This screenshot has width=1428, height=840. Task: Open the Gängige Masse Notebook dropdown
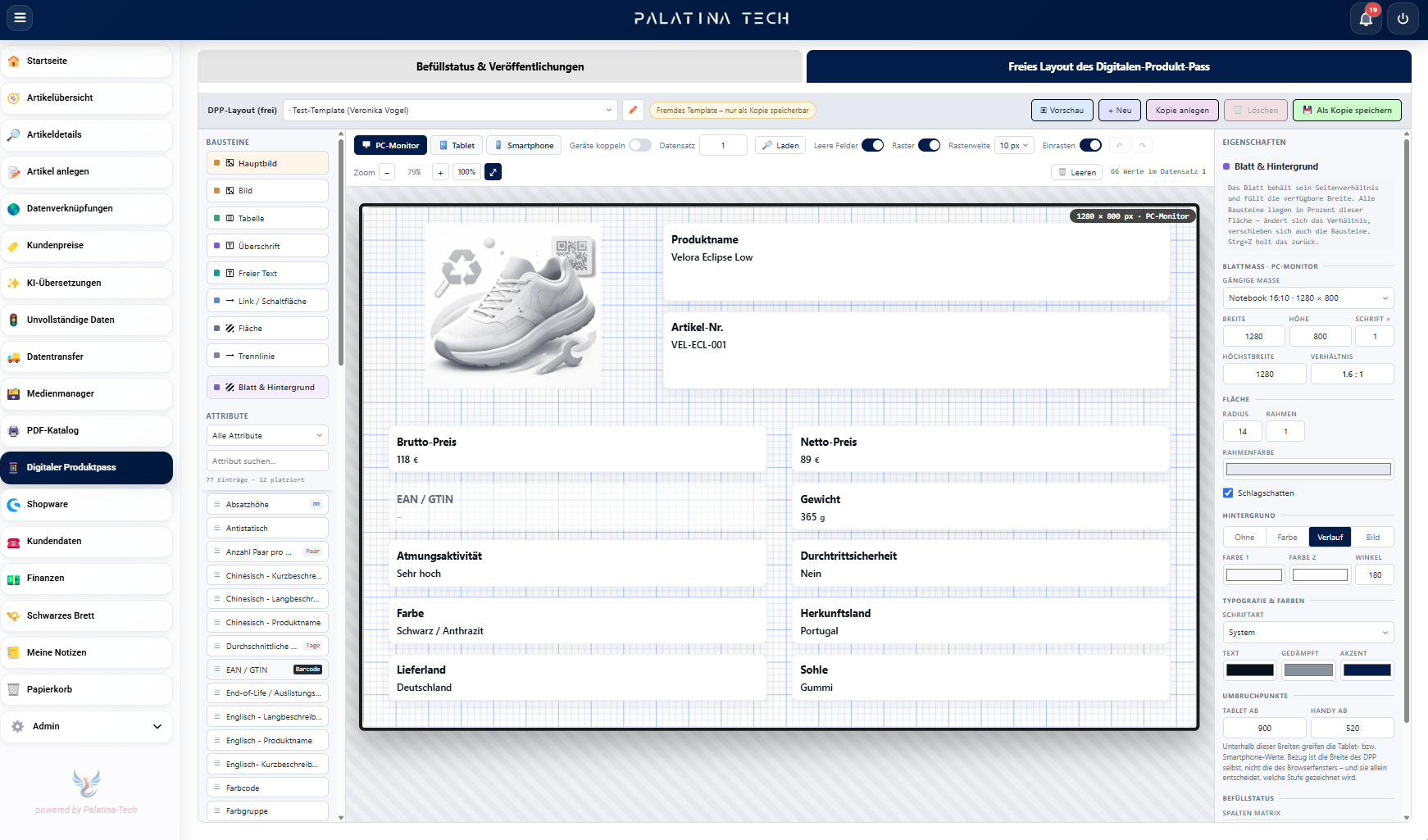pyautogui.click(x=1307, y=298)
